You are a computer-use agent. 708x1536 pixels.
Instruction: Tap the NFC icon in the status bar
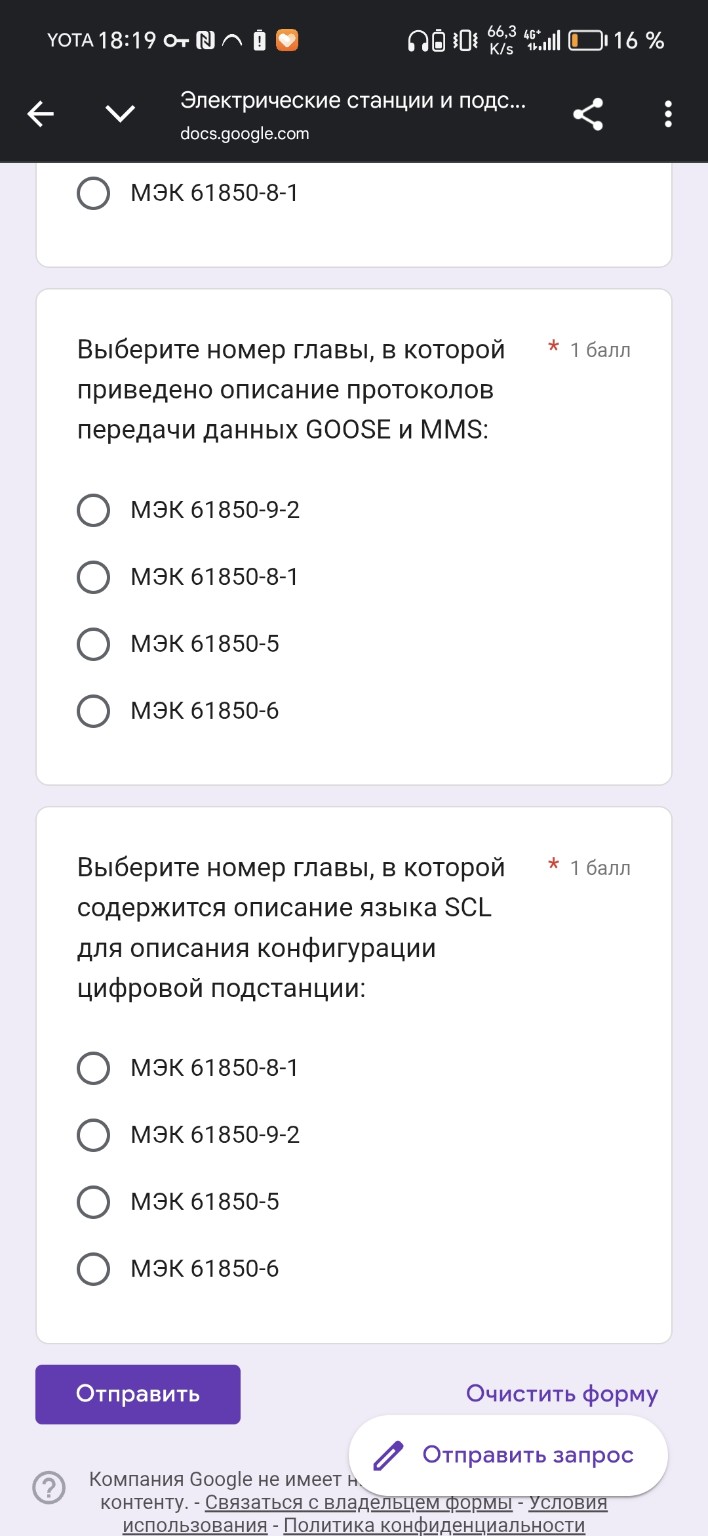[207, 39]
